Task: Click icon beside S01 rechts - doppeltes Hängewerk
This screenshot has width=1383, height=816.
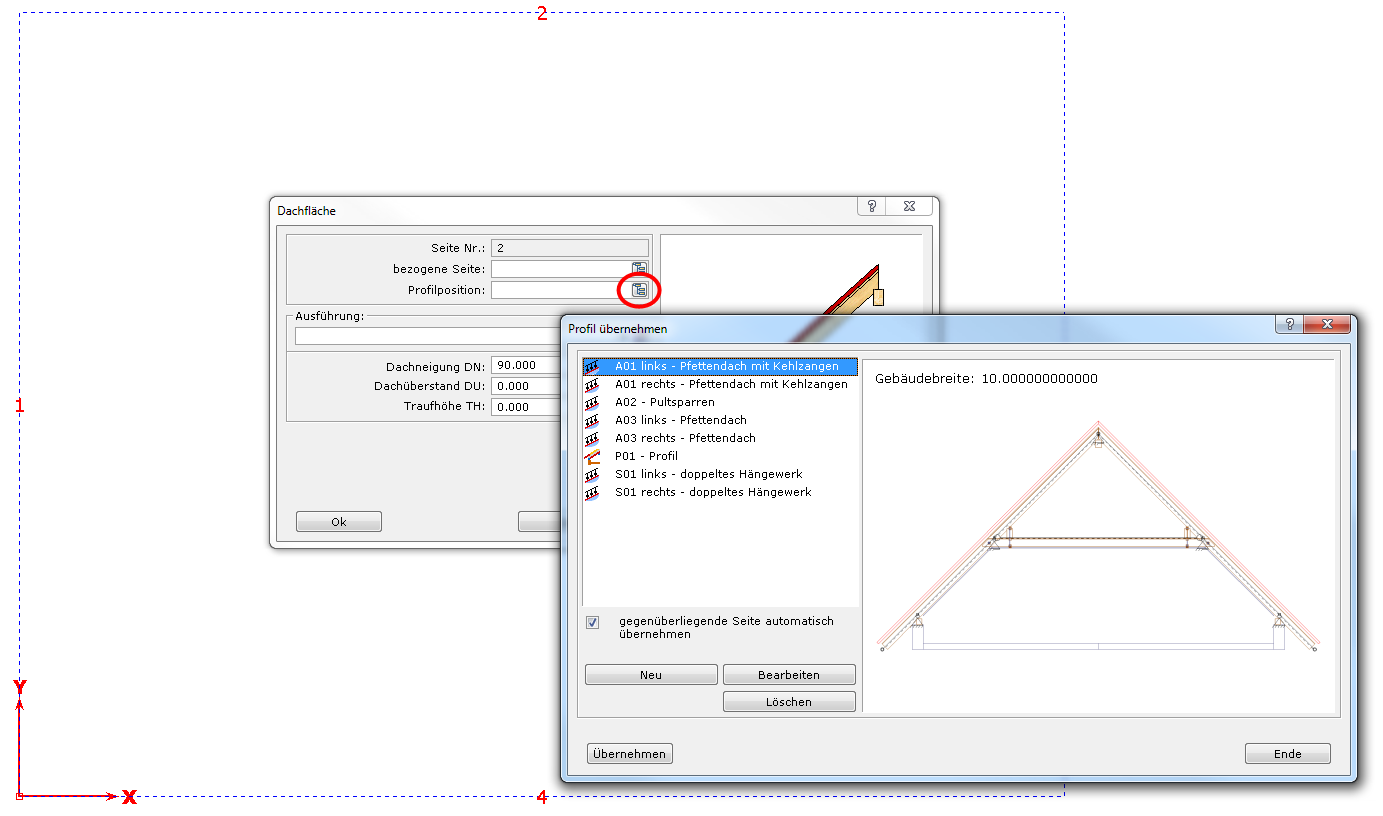Action: coord(592,492)
